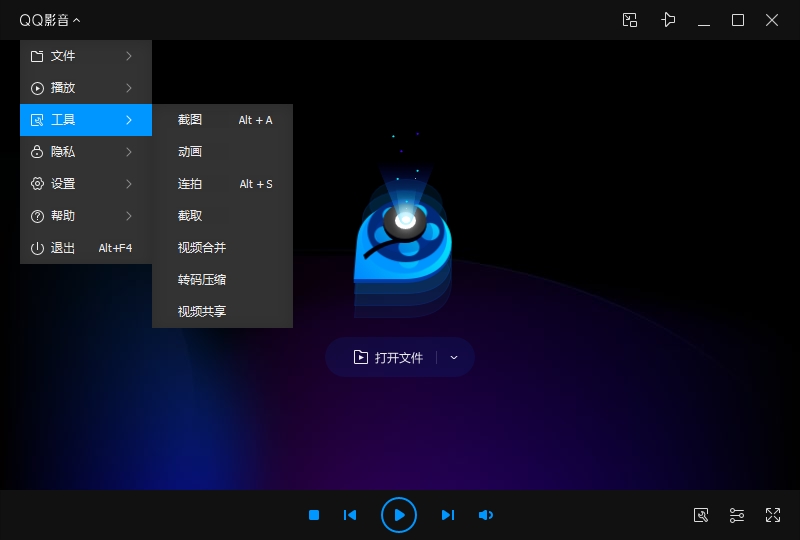Screen dimensions: 800x540
Task: Choose 转码压缩 in the tools submenu
Action: tap(222, 280)
